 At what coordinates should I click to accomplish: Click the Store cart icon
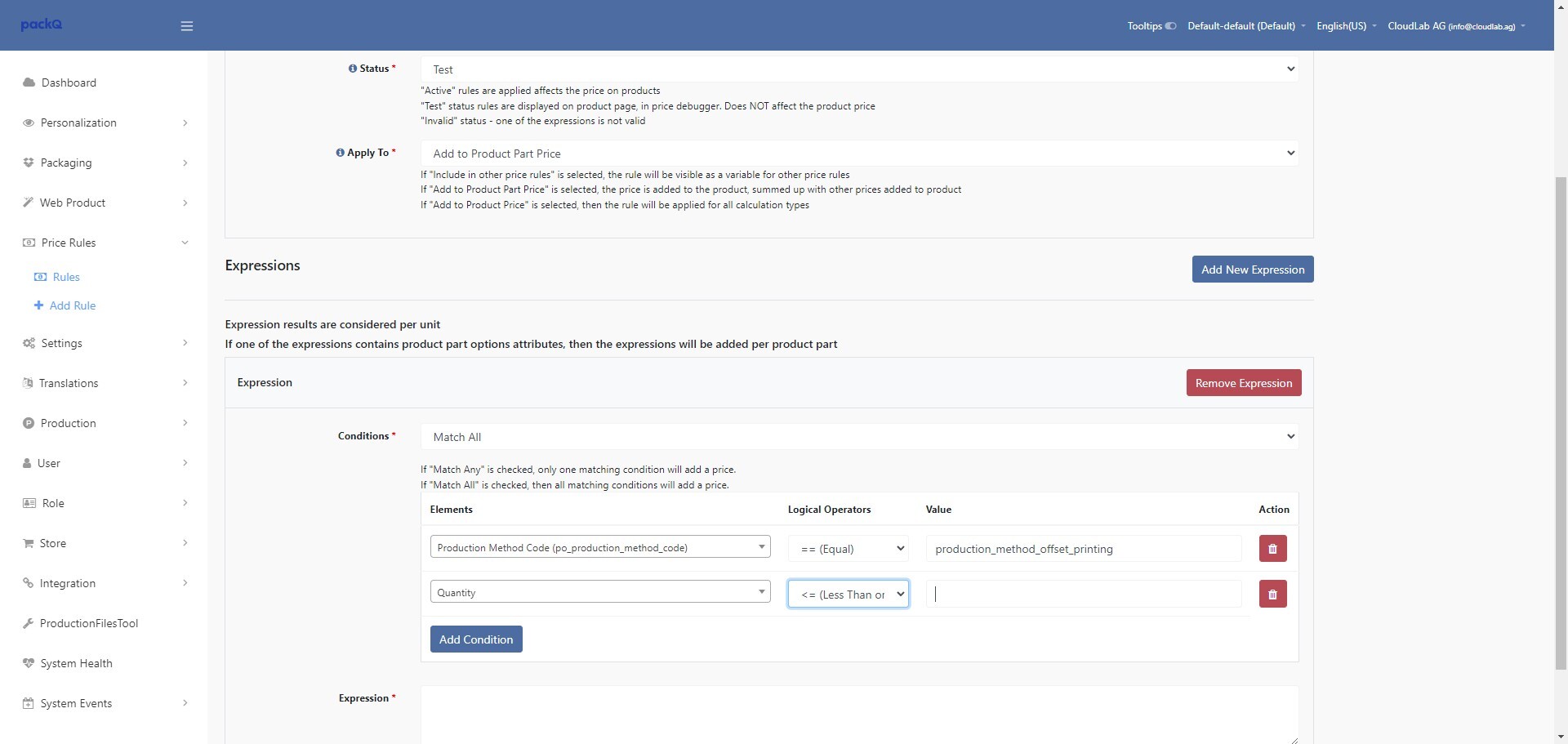coord(29,543)
